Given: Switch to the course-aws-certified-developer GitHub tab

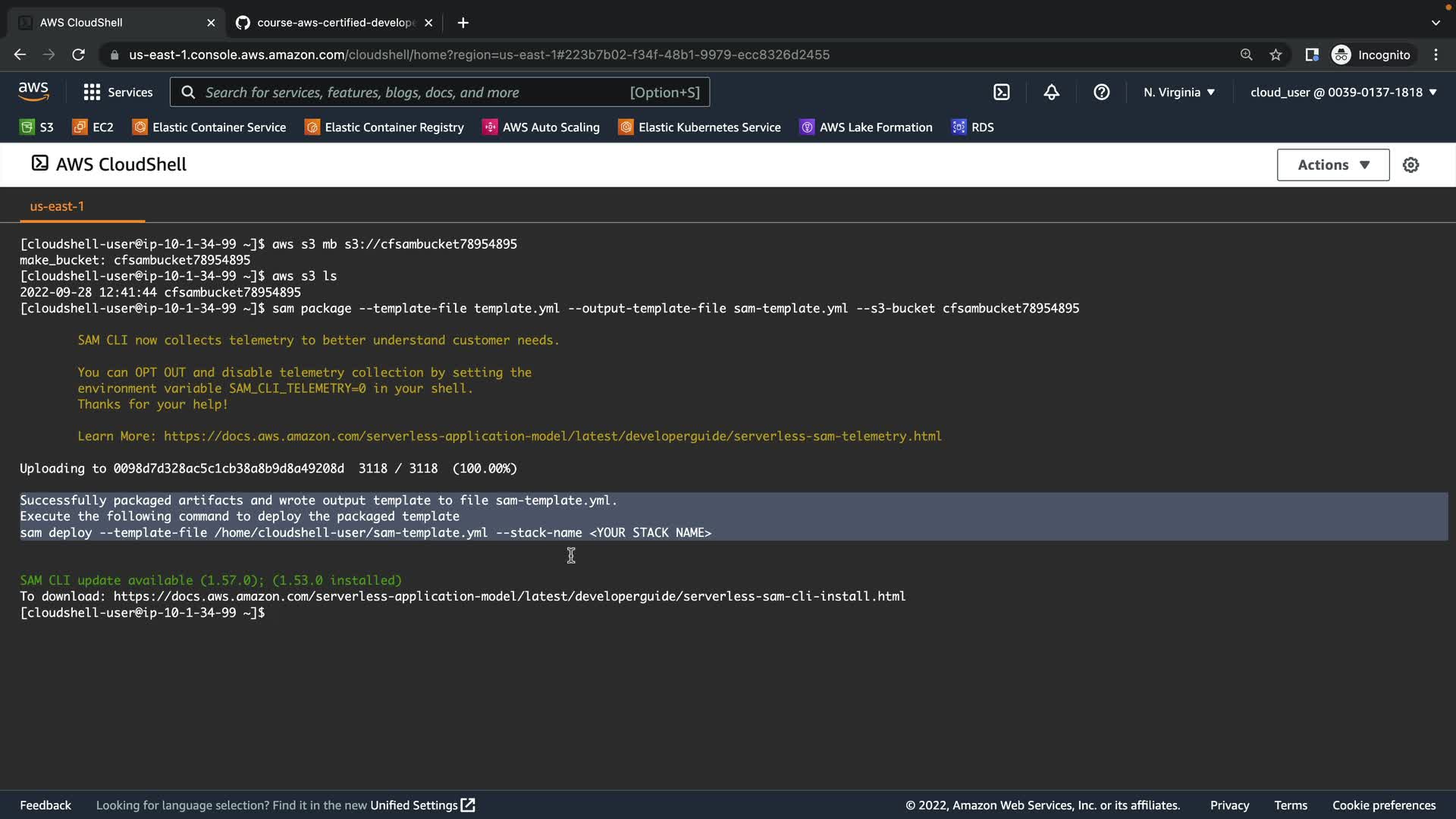Looking at the screenshot, I should [x=334, y=23].
